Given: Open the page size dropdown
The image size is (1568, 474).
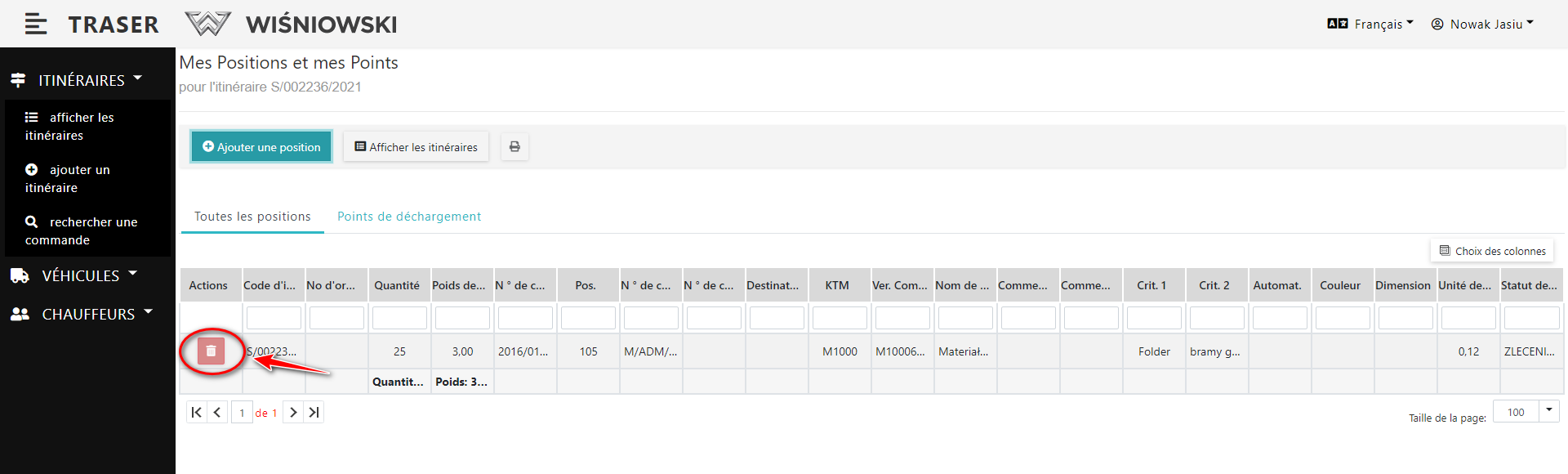Looking at the screenshot, I should [x=1548, y=411].
